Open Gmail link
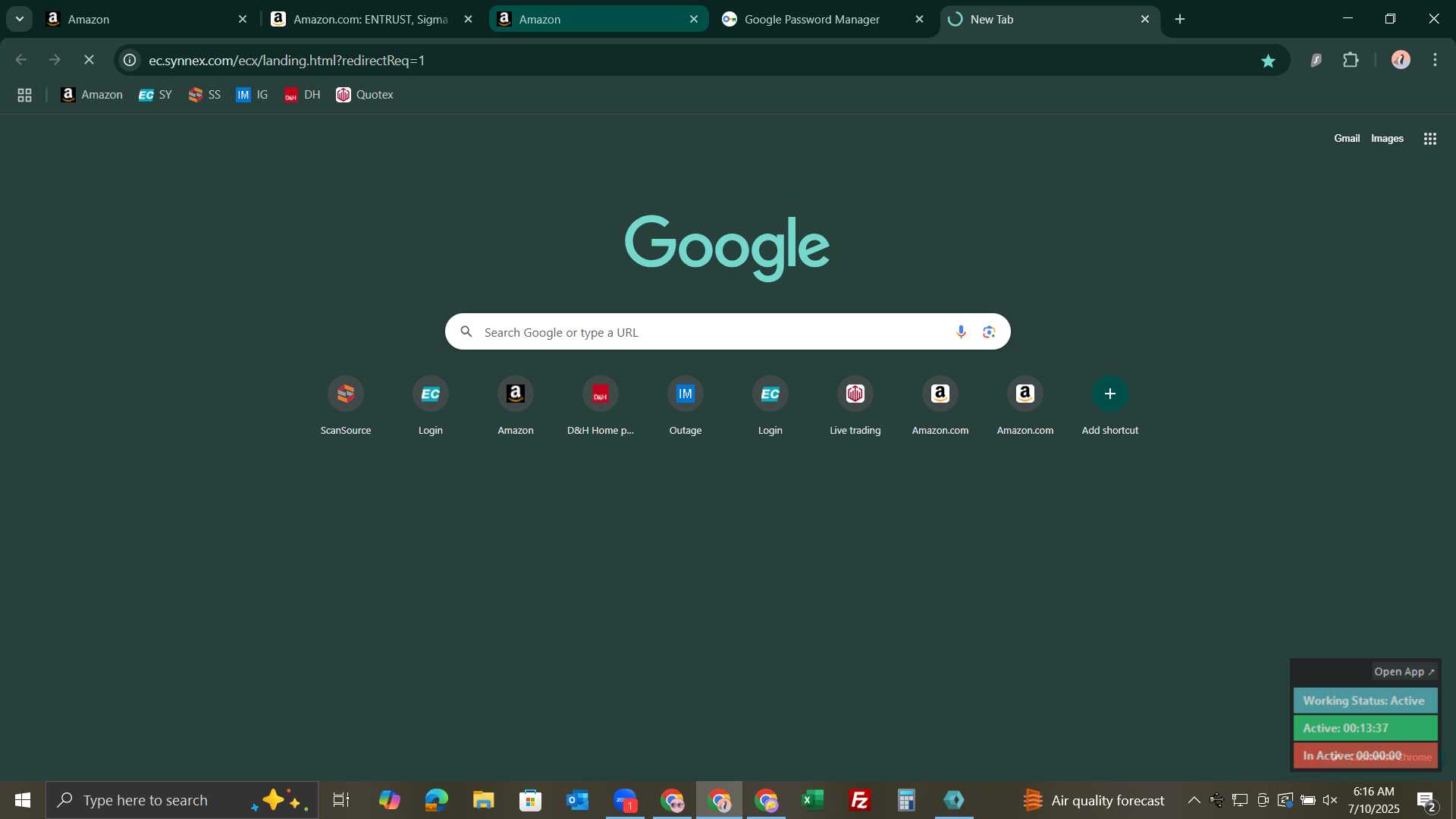Viewport: 1456px width, 819px height. click(1347, 138)
